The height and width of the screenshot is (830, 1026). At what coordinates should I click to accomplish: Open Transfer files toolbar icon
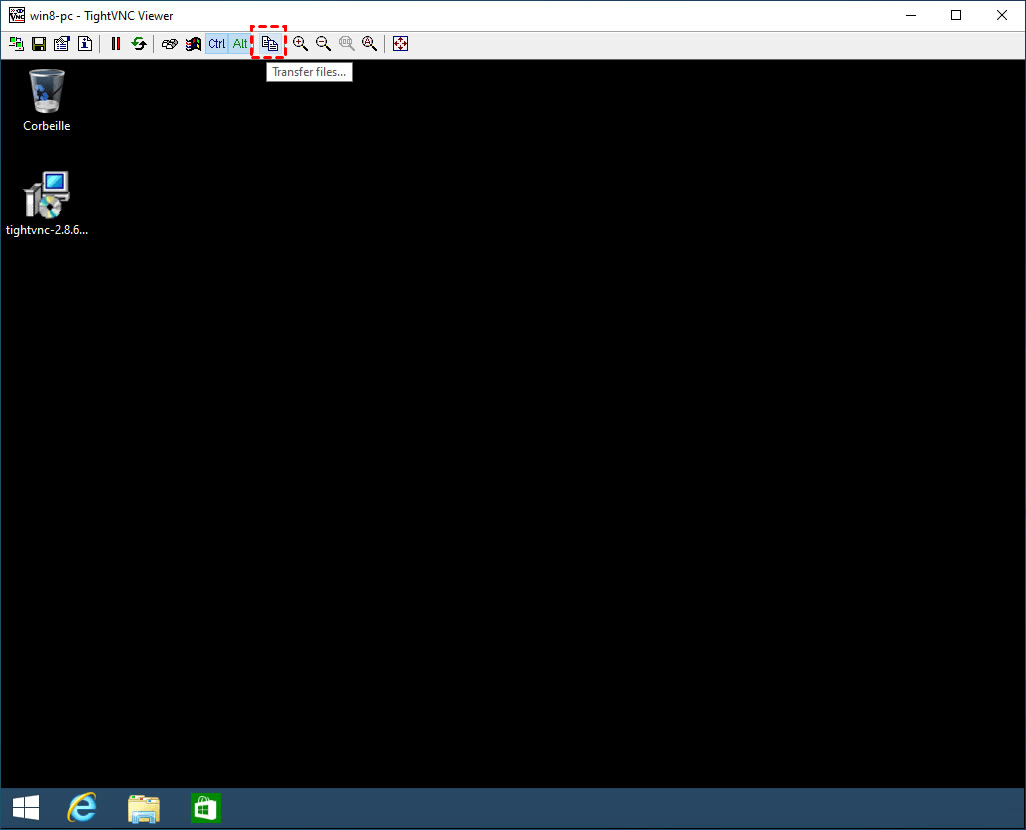pyautogui.click(x=270, y=44)
